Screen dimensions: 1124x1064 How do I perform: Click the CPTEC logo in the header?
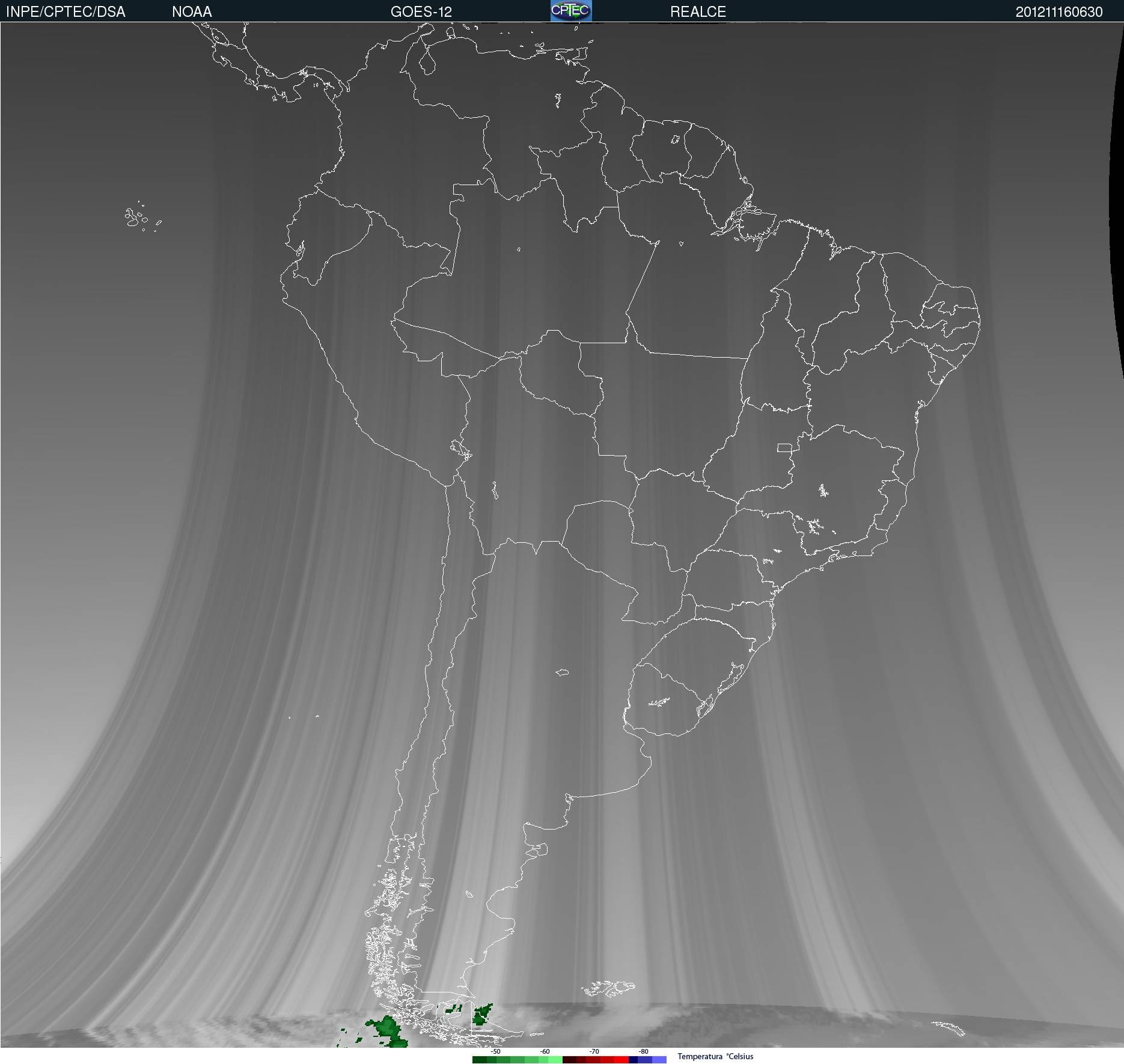click(x=571, y=11)
